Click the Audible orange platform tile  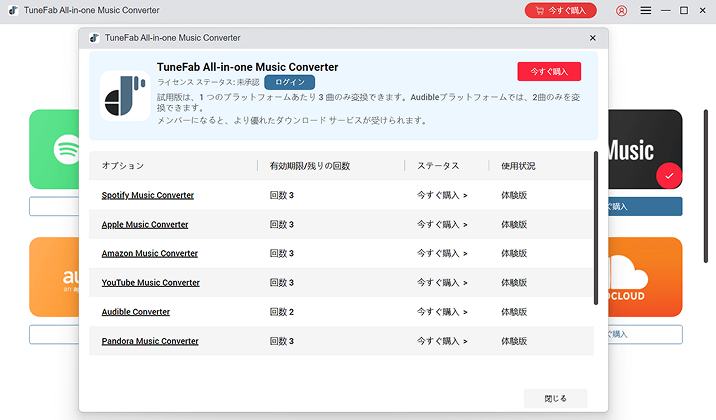click(53, 277)
